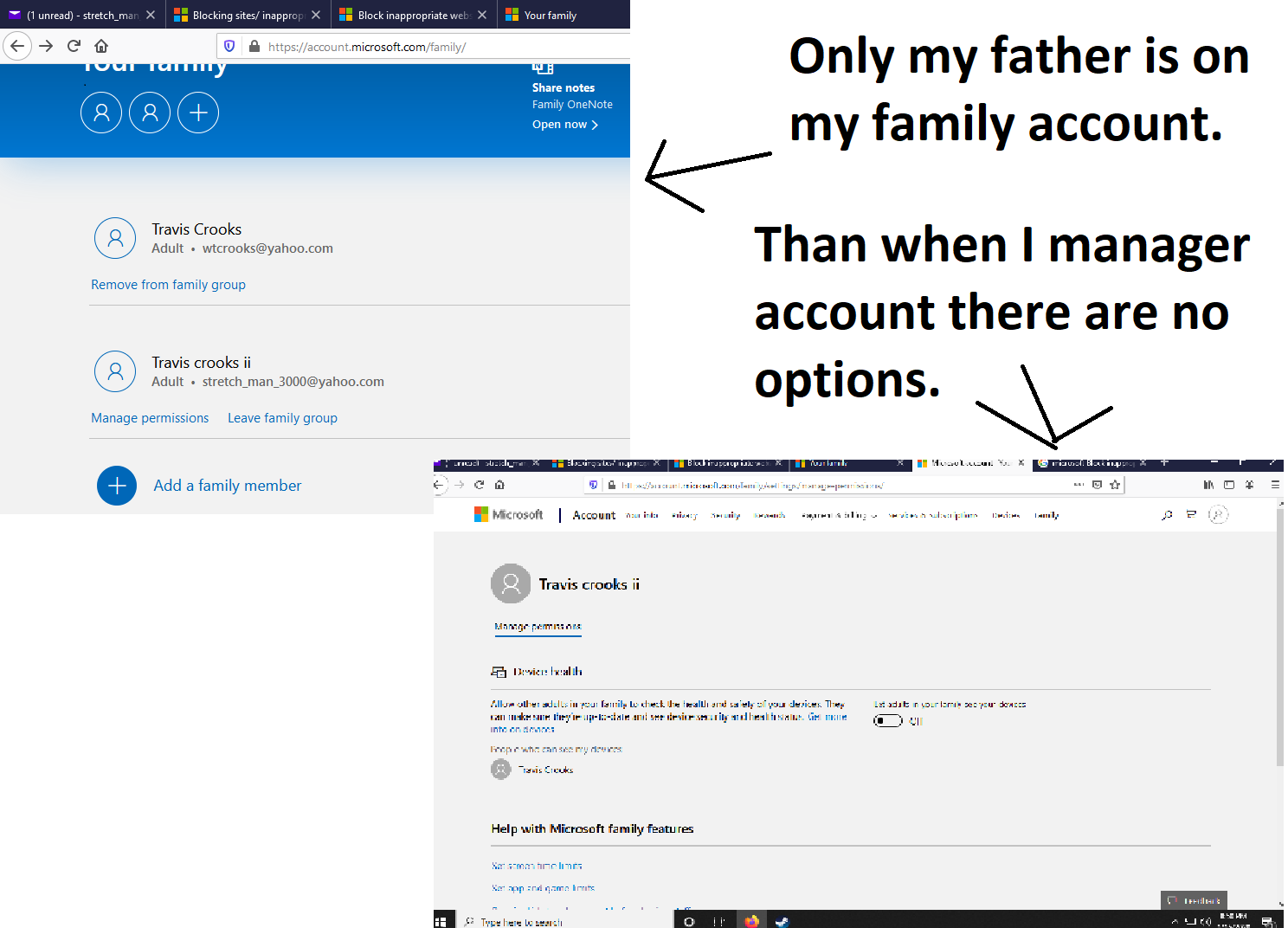The image size is (1288, 928).
Task: Open 'Privacy' in Microsoft account nav
Action: point(684,515)
